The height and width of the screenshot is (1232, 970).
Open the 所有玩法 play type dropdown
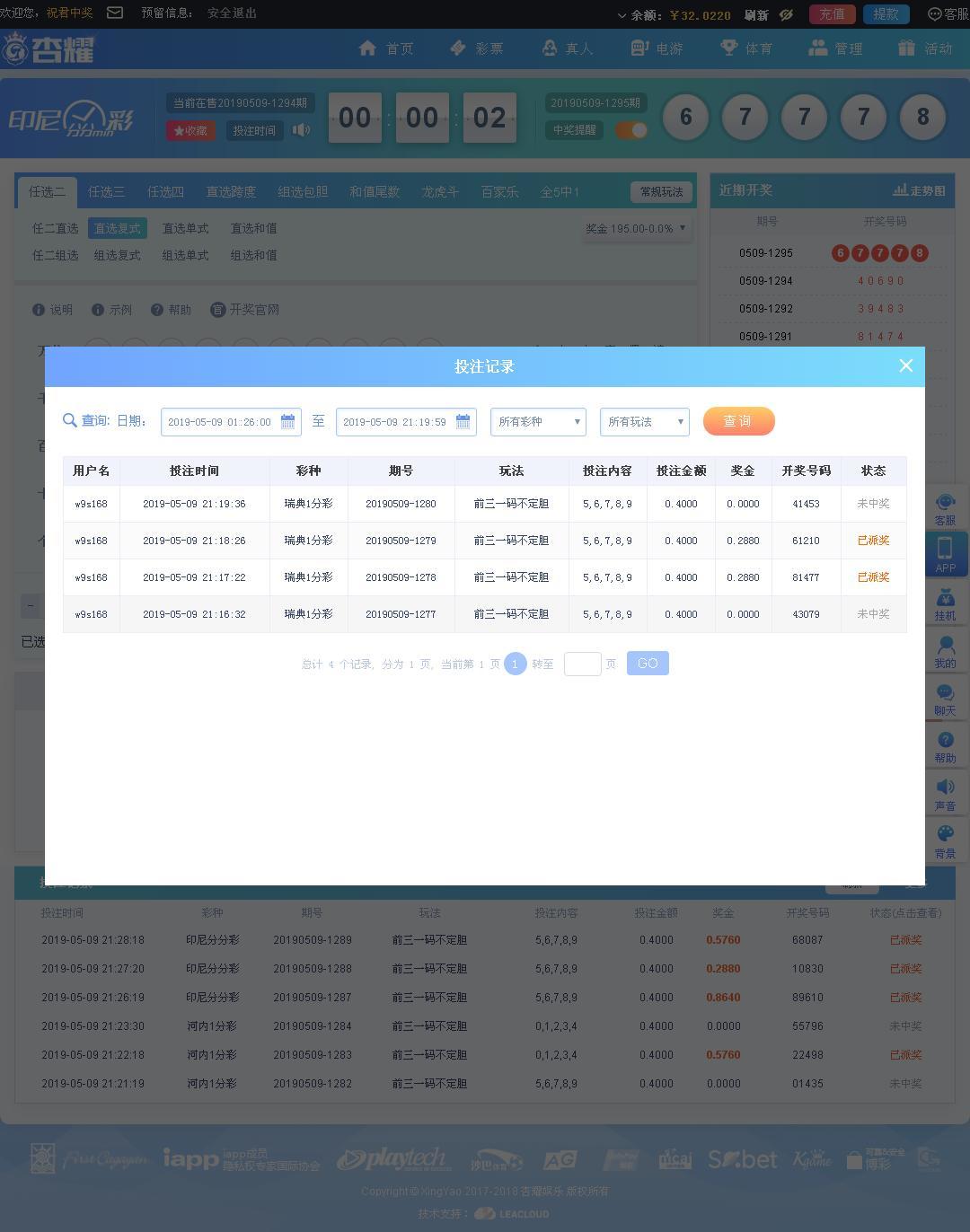(x=644, y=421)
